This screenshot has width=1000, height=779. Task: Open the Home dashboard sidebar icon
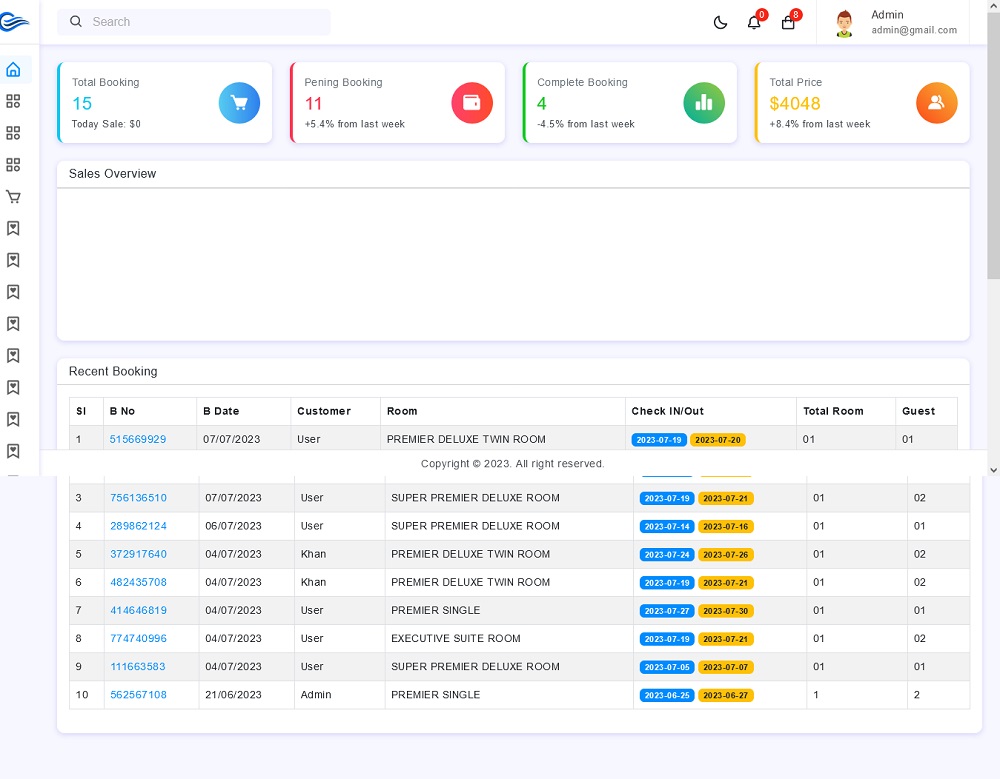point(13,70)
